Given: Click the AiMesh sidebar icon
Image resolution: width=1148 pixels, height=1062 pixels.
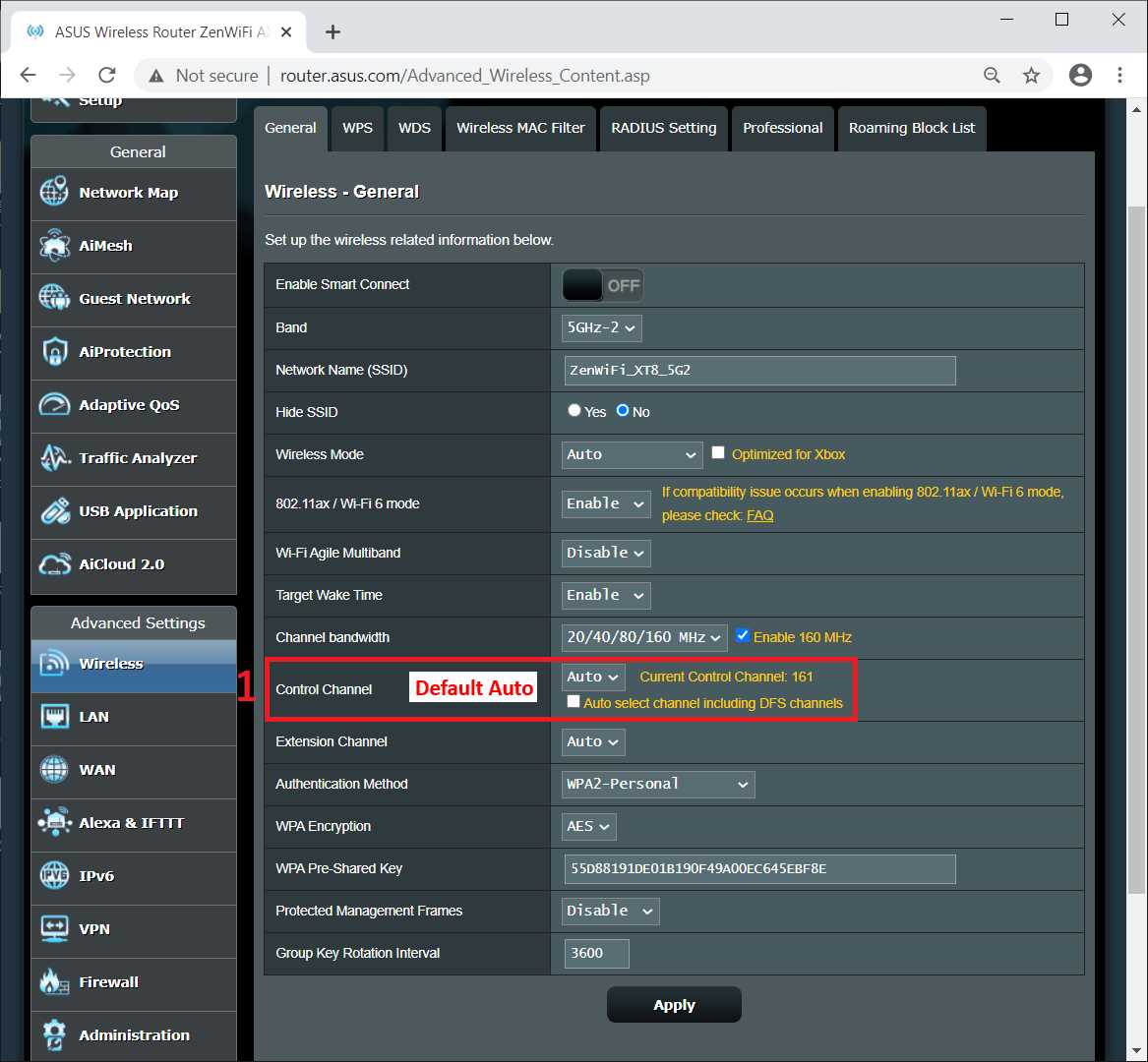Looking at the screenshot, I should (54, 245).
